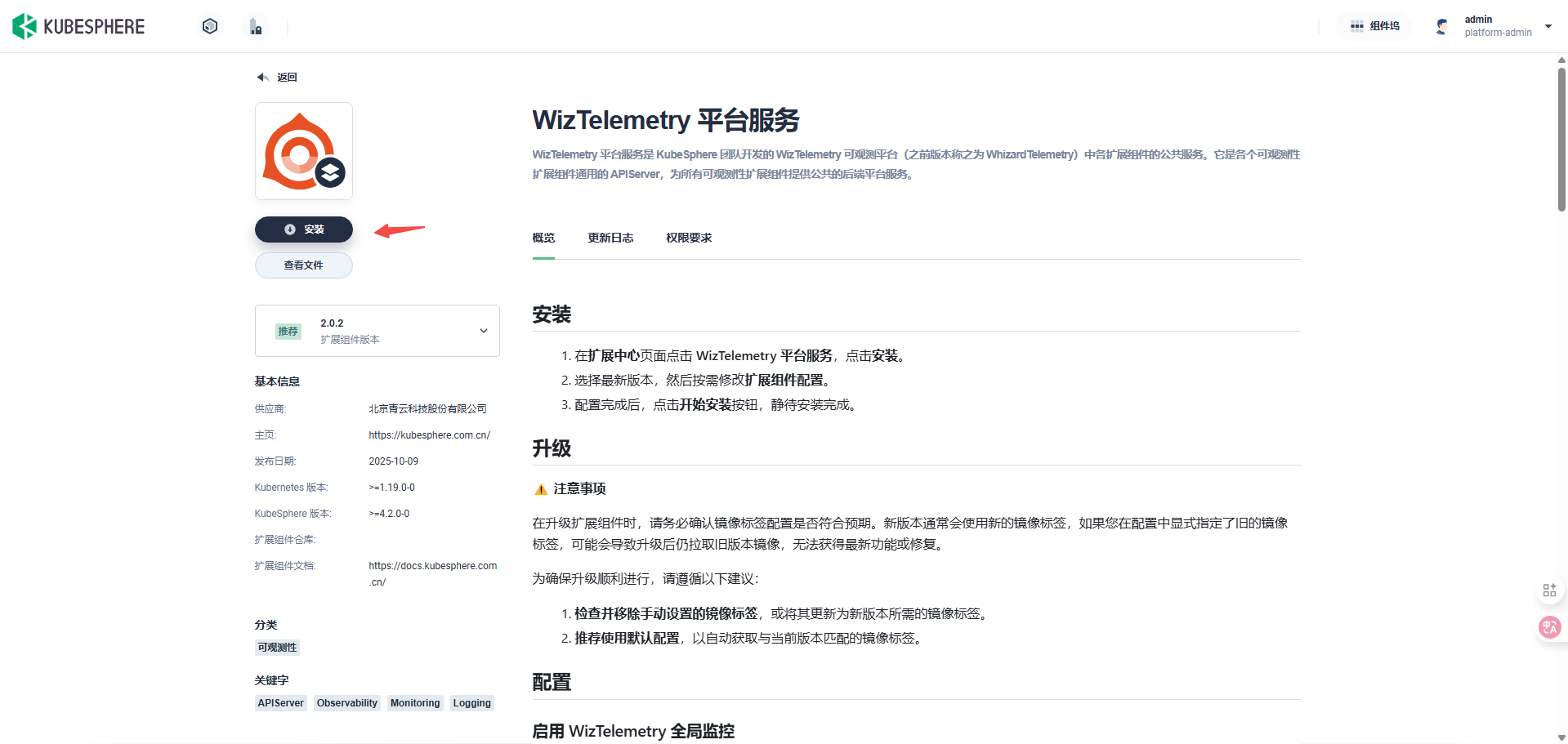The height and width of the screenshot is (744, 1568).
Task: Switch to the 更新日志 tab
Action: pyautogui.click(x=610, y=238)
